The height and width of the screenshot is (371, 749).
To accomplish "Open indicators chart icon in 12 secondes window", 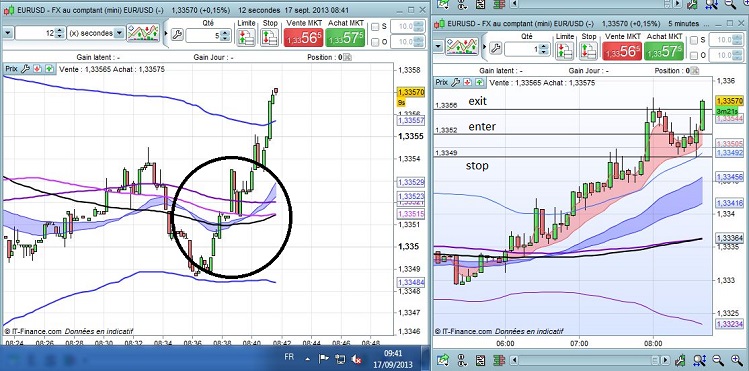I will pyautogui.click(x=143, y=33).
